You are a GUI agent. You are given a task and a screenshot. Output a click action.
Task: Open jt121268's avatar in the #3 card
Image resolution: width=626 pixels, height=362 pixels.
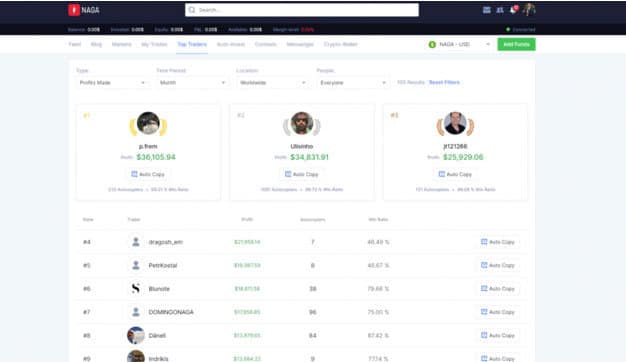455,123
